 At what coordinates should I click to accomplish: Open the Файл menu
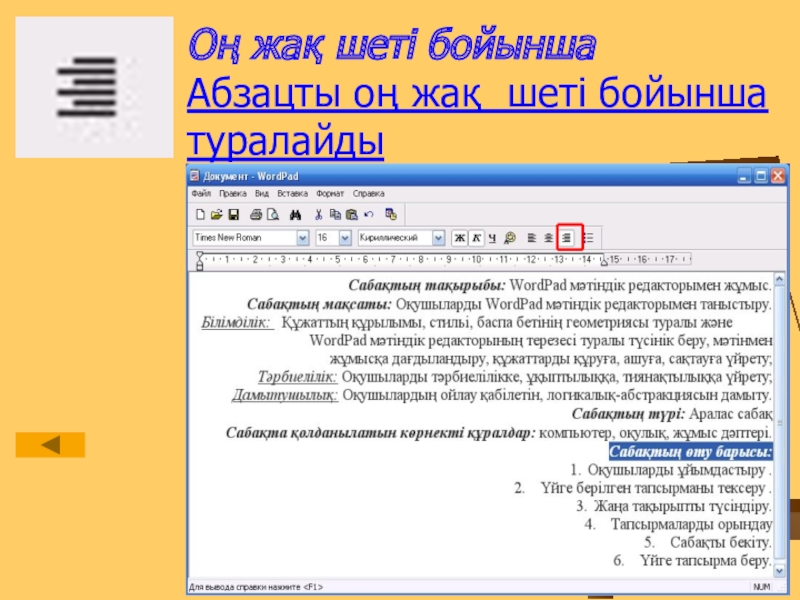[202, 193]
